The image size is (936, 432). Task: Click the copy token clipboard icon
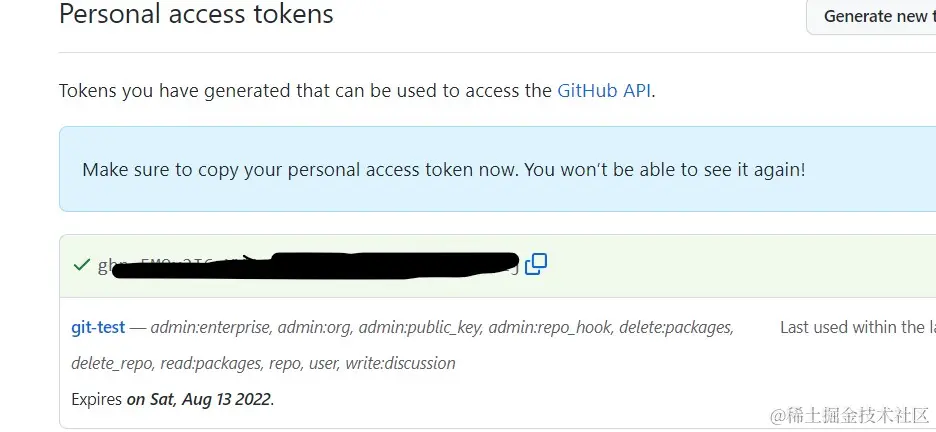(536, 264)
